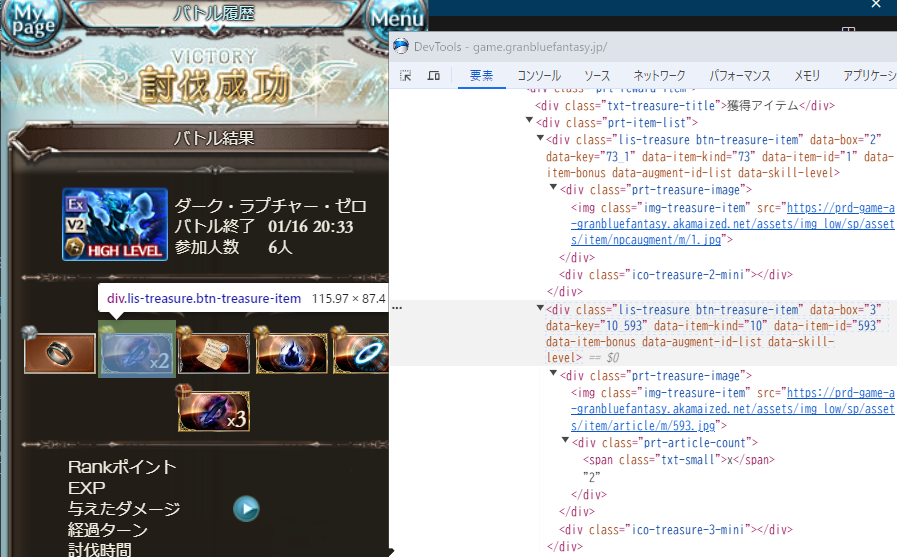Collapse the first prt-treasure-image div node
The width and height of the screenshot is (897, 557).
tap(553, 187)
